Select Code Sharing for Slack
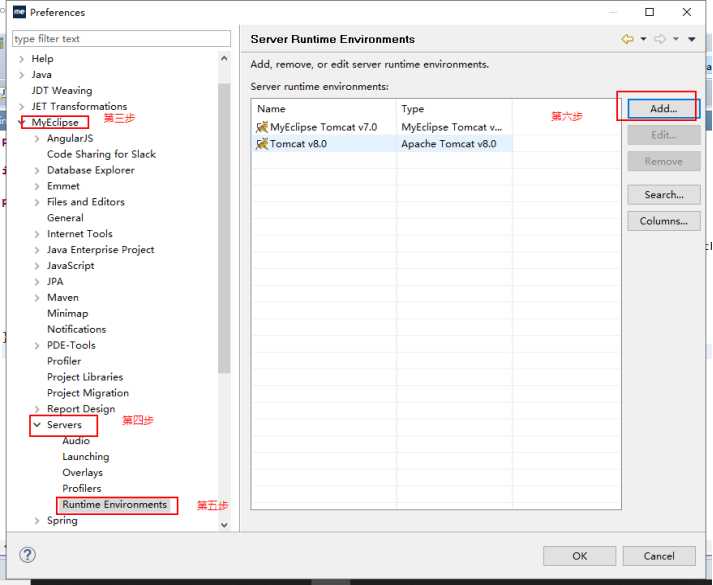 tap(101, 154)
